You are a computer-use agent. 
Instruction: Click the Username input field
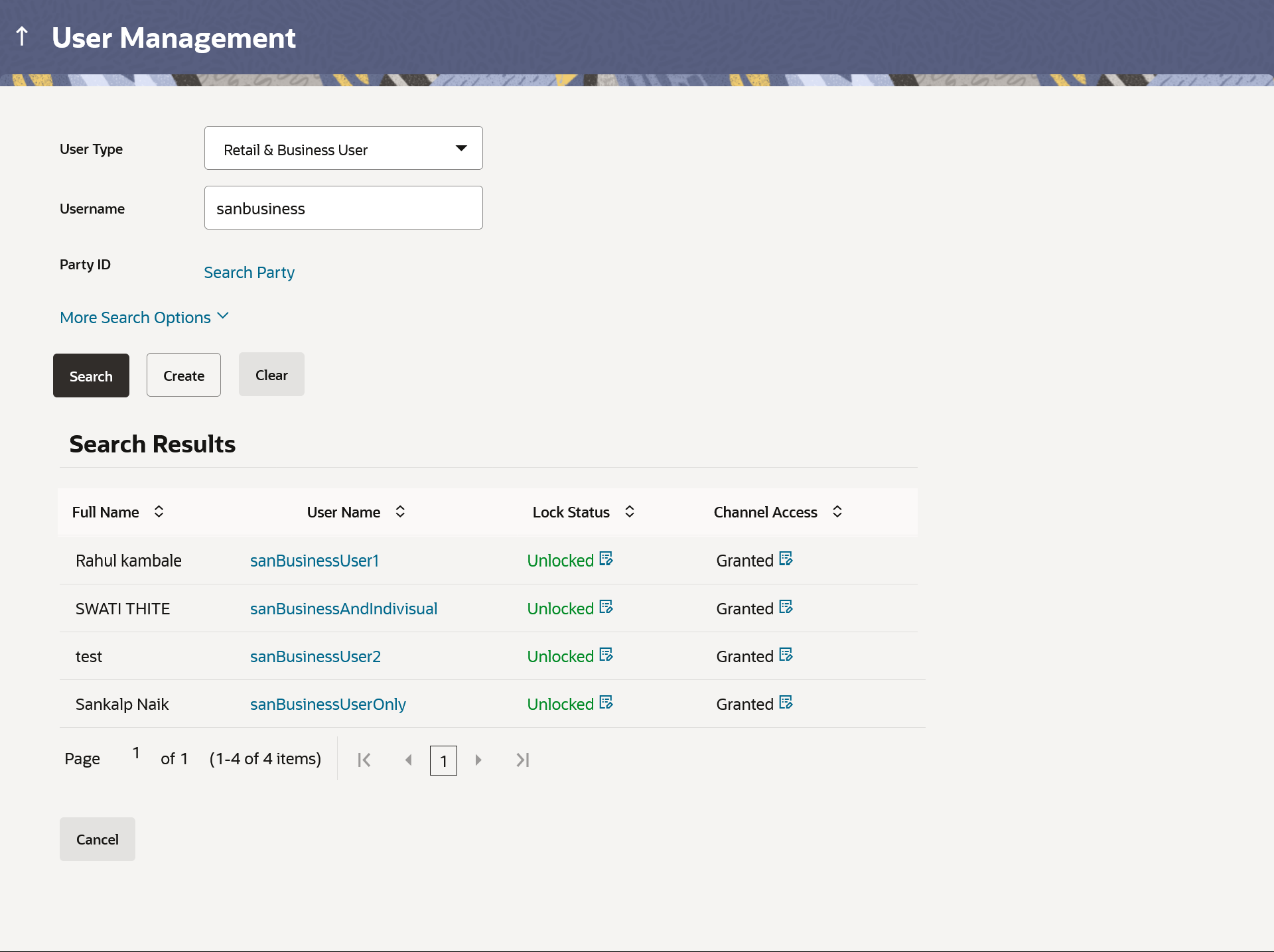(343, 208)
